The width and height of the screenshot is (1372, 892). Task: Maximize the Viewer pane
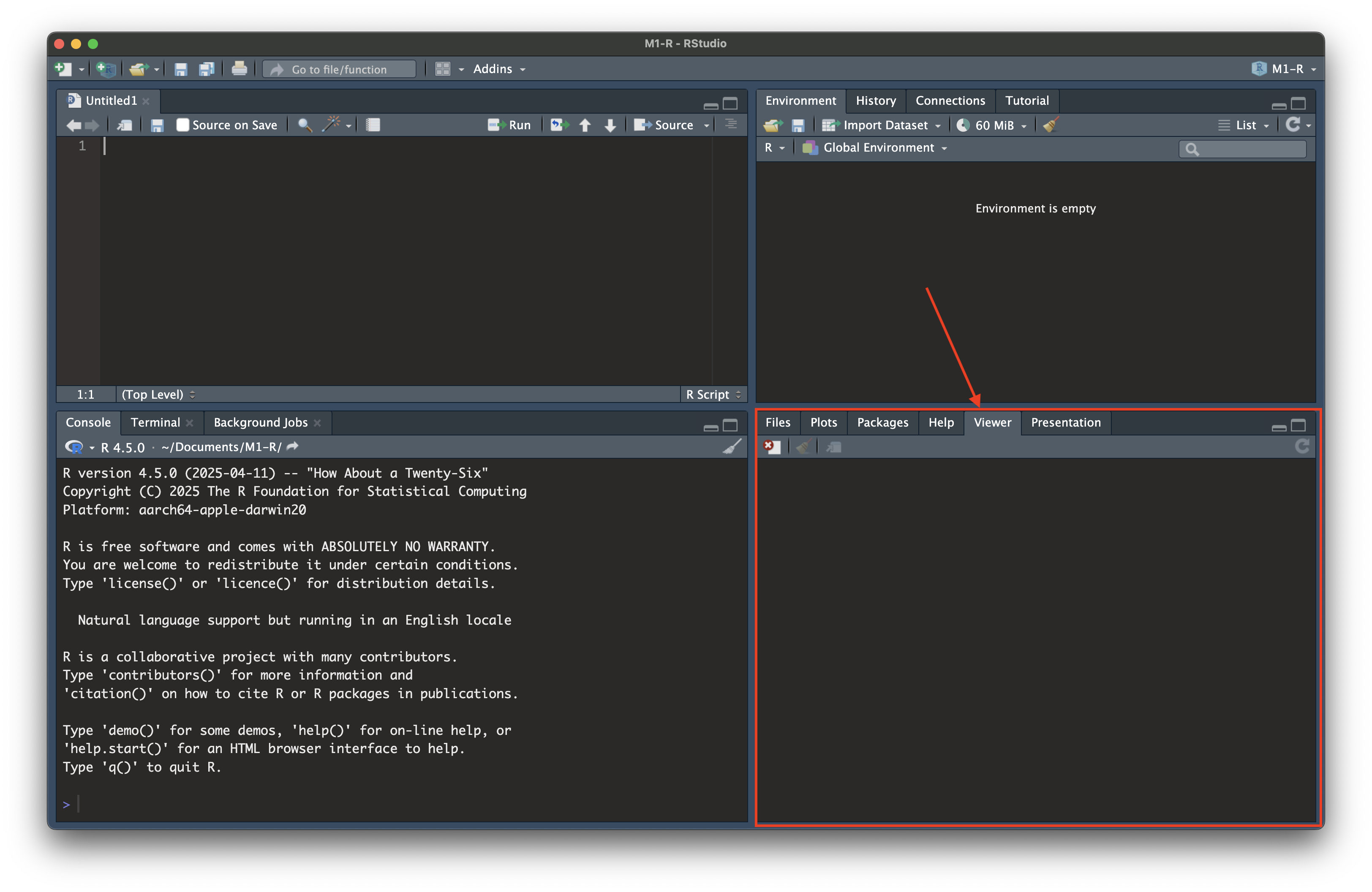coord(1298,425)
